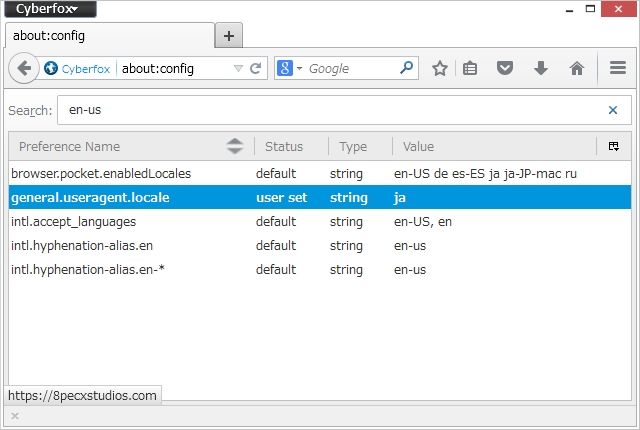The height and width of the screenshot is (430, 640).
Task: Go back with the Back arrow button
Action: tap(23, 68)
